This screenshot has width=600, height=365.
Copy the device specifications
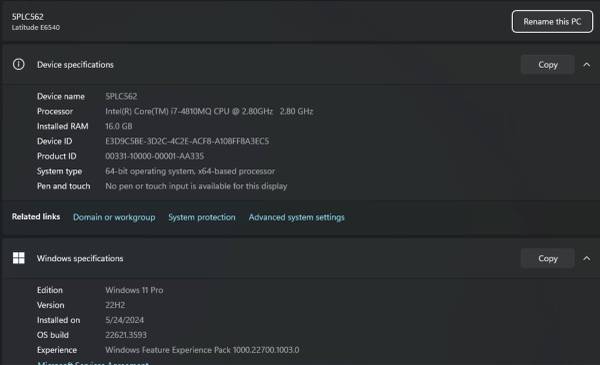point(548,65)
